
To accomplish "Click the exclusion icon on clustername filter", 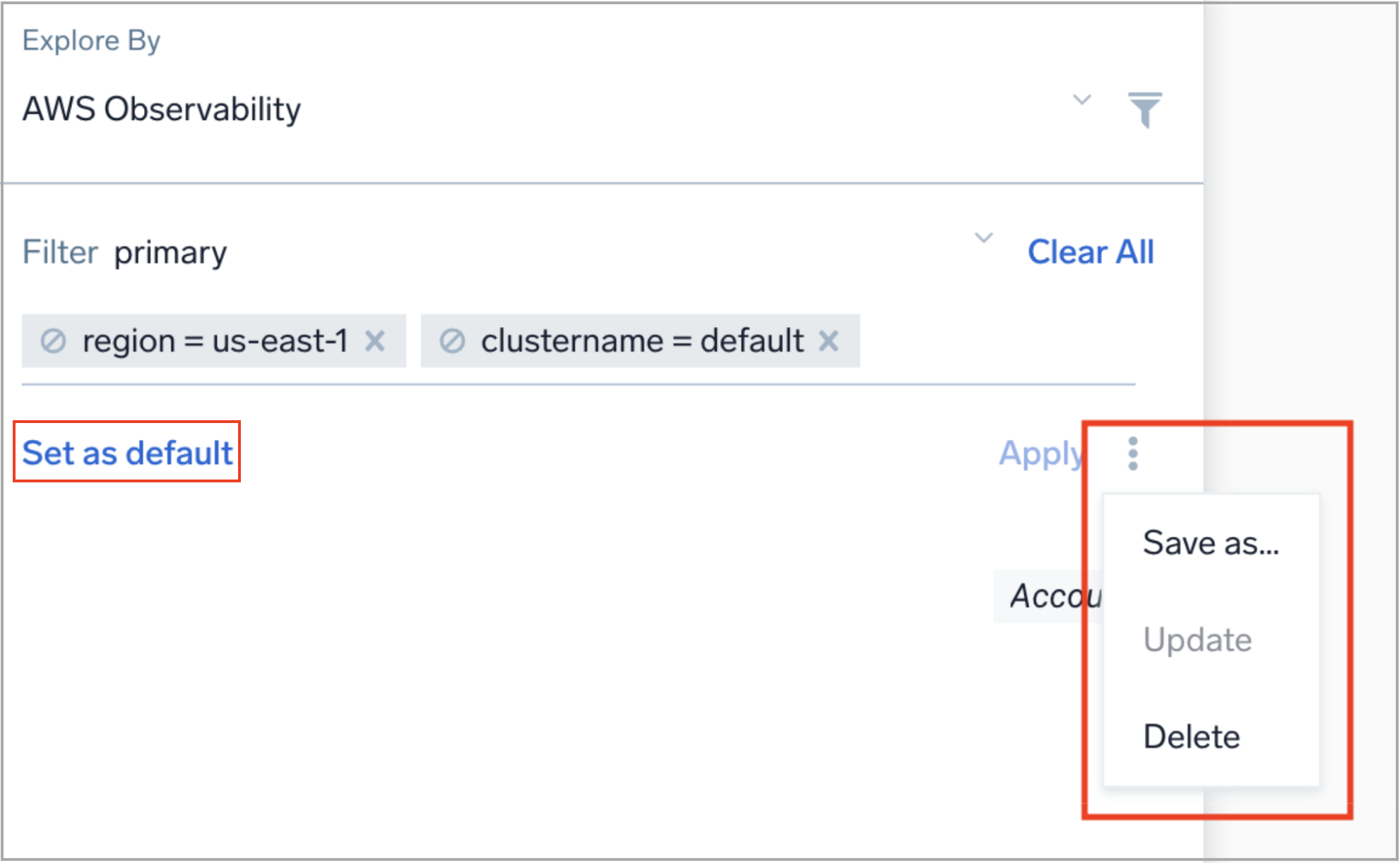I will click(x=452, y=340).
